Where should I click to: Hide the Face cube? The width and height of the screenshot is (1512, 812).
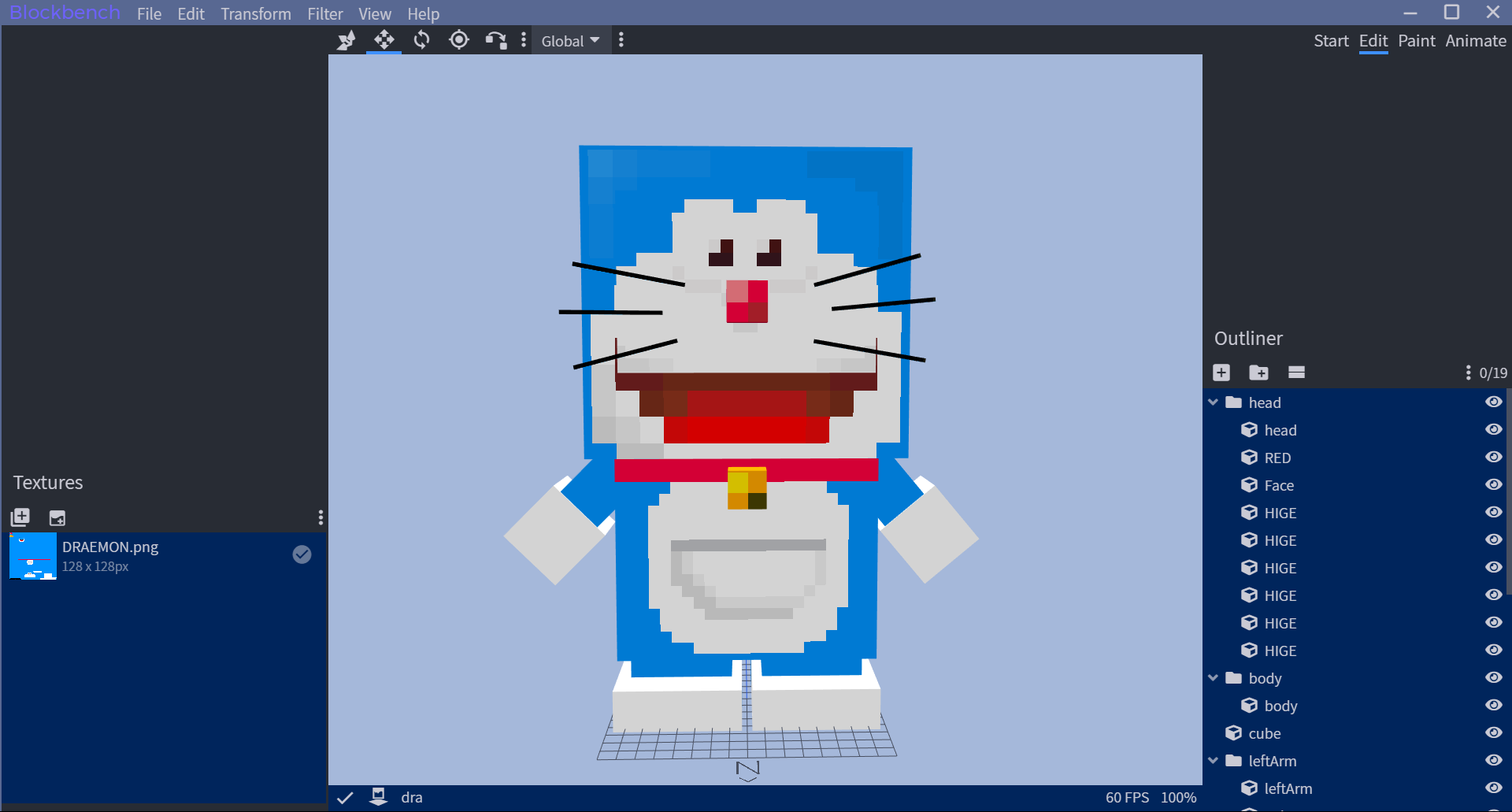1493,485
